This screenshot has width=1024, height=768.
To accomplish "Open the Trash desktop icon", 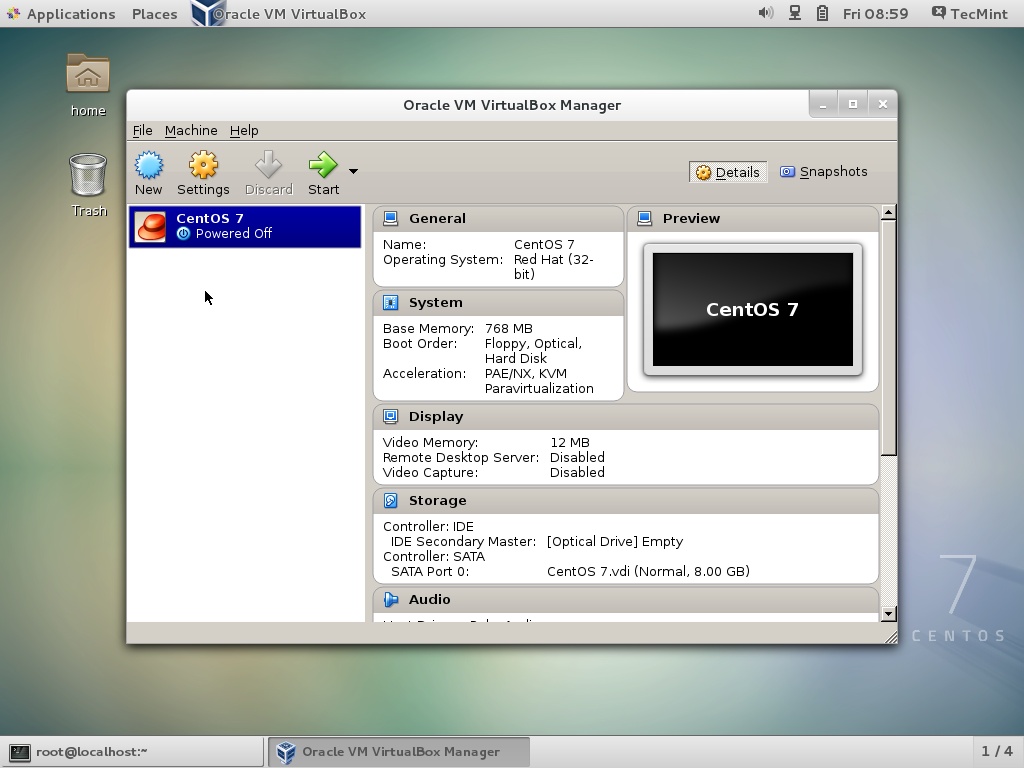I will tap(88, 176).
